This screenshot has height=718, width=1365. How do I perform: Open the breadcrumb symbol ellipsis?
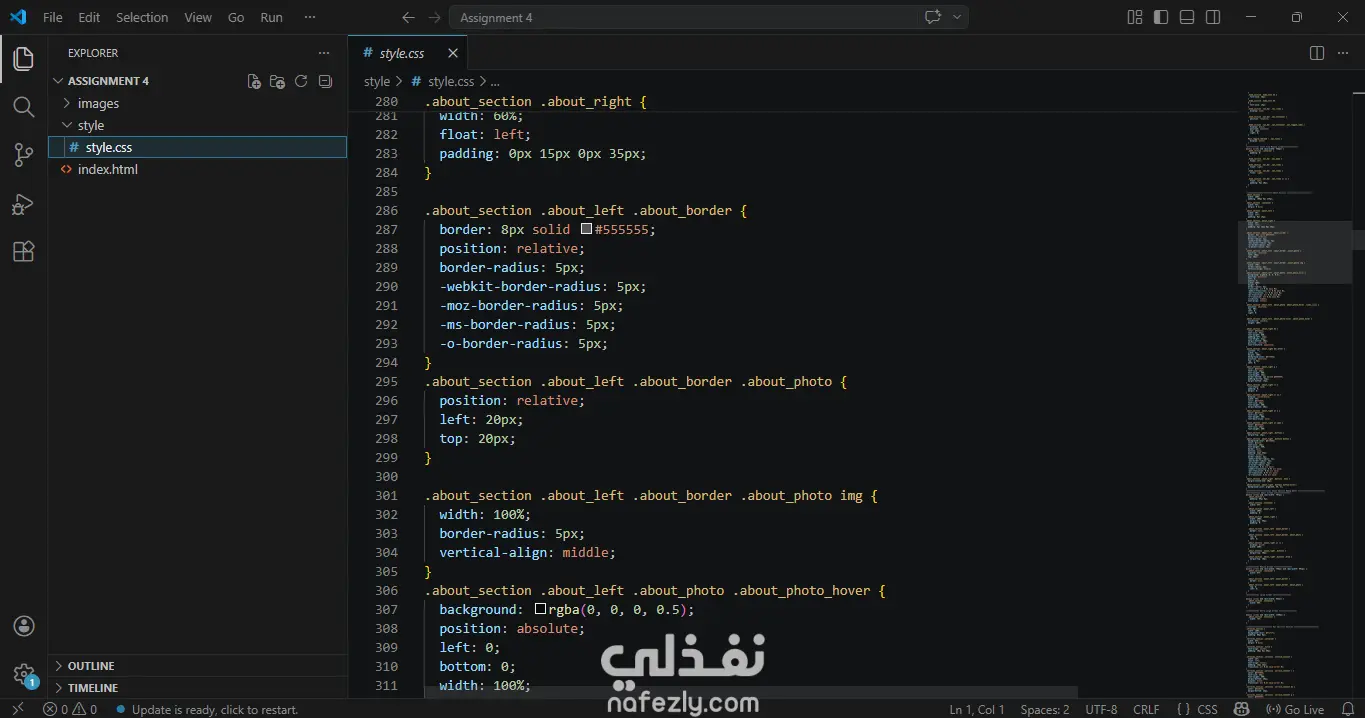point(494,82)
